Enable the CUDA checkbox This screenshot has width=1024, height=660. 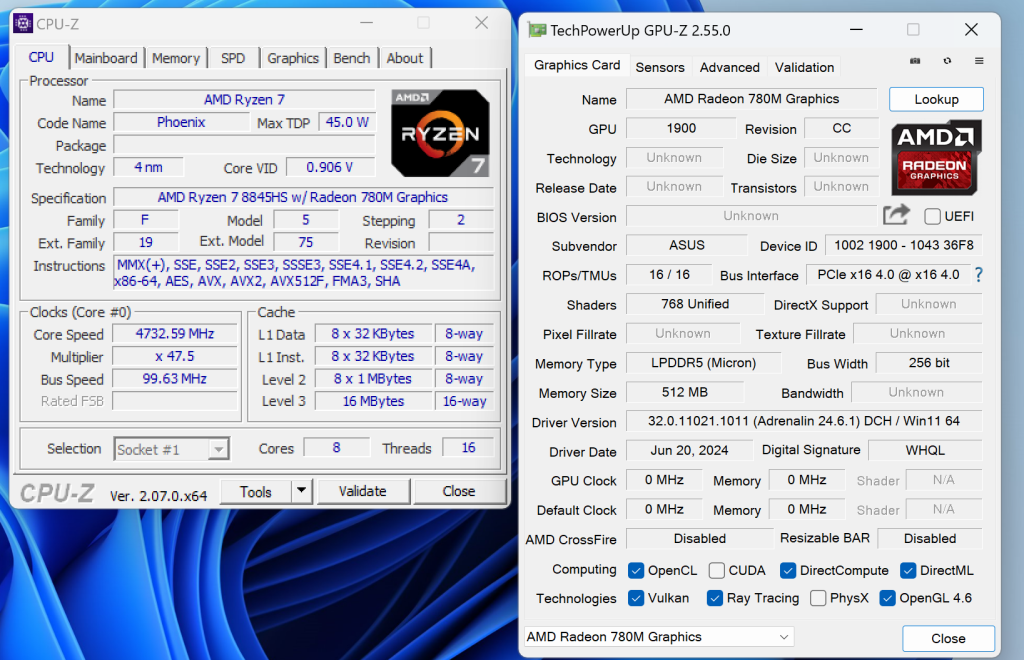coord(717,570)
